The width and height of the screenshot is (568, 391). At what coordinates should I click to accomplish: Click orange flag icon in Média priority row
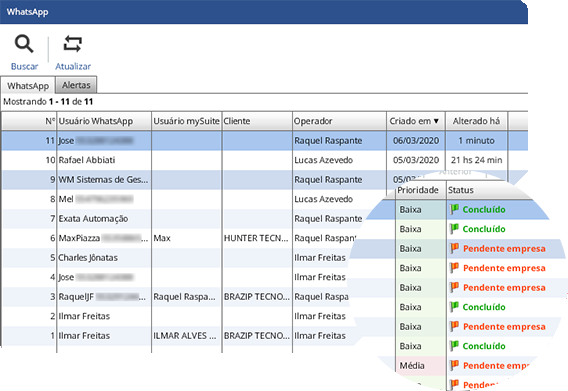[x=454, y=365]
